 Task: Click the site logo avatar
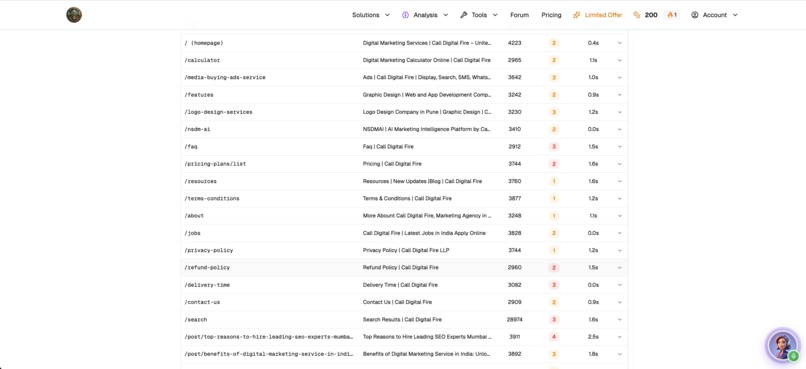tap(74, 15)
